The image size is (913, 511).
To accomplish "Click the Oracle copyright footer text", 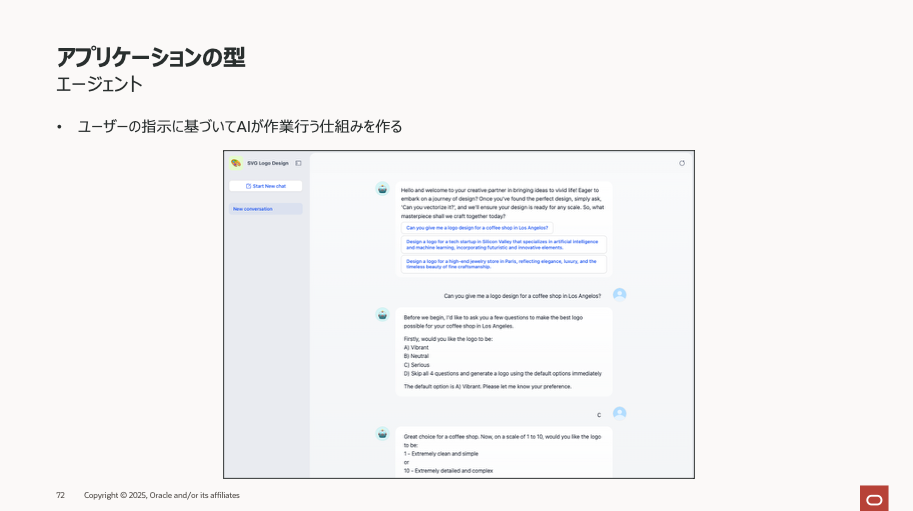I will 162,495.
